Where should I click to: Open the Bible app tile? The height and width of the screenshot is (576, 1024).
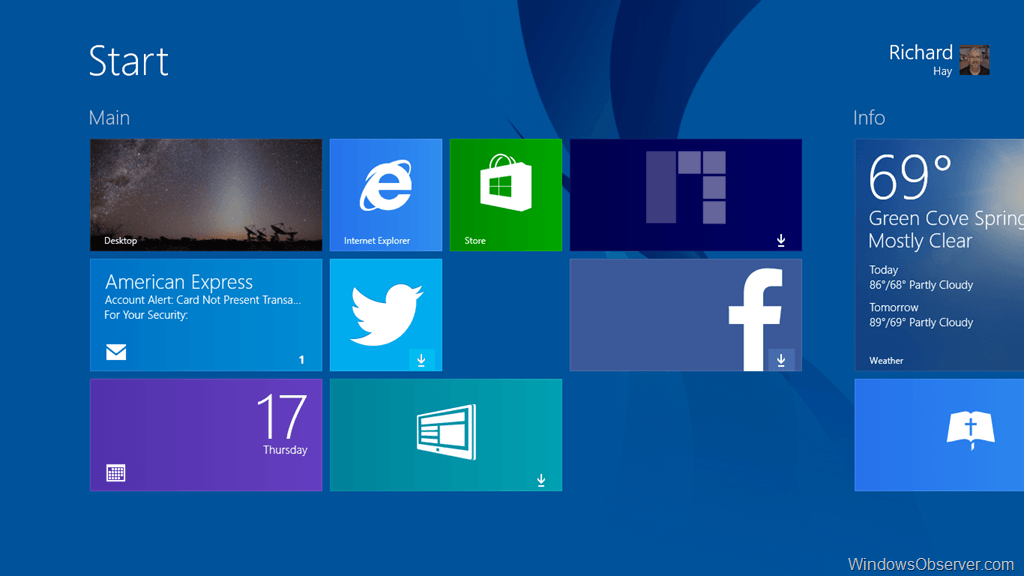(x=939, y=435)
